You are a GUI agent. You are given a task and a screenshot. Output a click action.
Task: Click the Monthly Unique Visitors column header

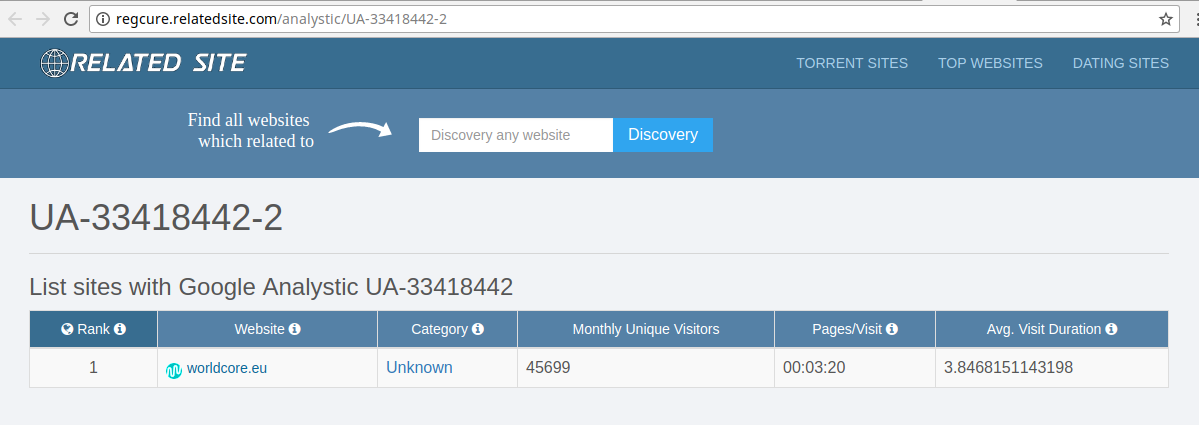coord(646,329)
